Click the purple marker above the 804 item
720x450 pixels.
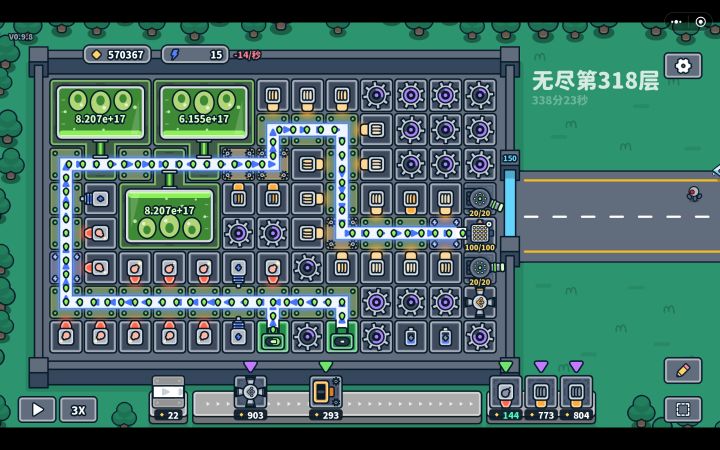pyautogui.click(x=576, y=366)
